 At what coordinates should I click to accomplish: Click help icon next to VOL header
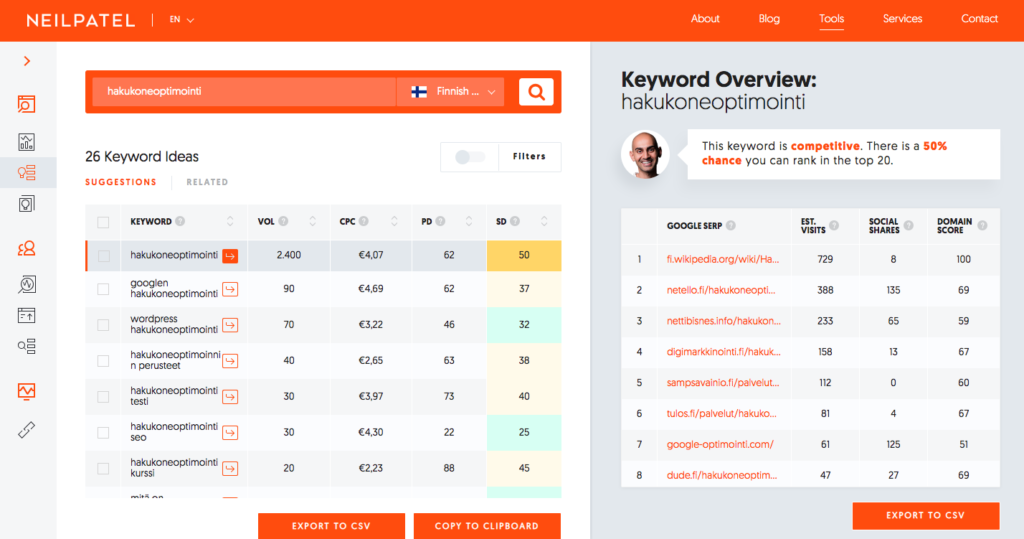[x=283, y=221]
